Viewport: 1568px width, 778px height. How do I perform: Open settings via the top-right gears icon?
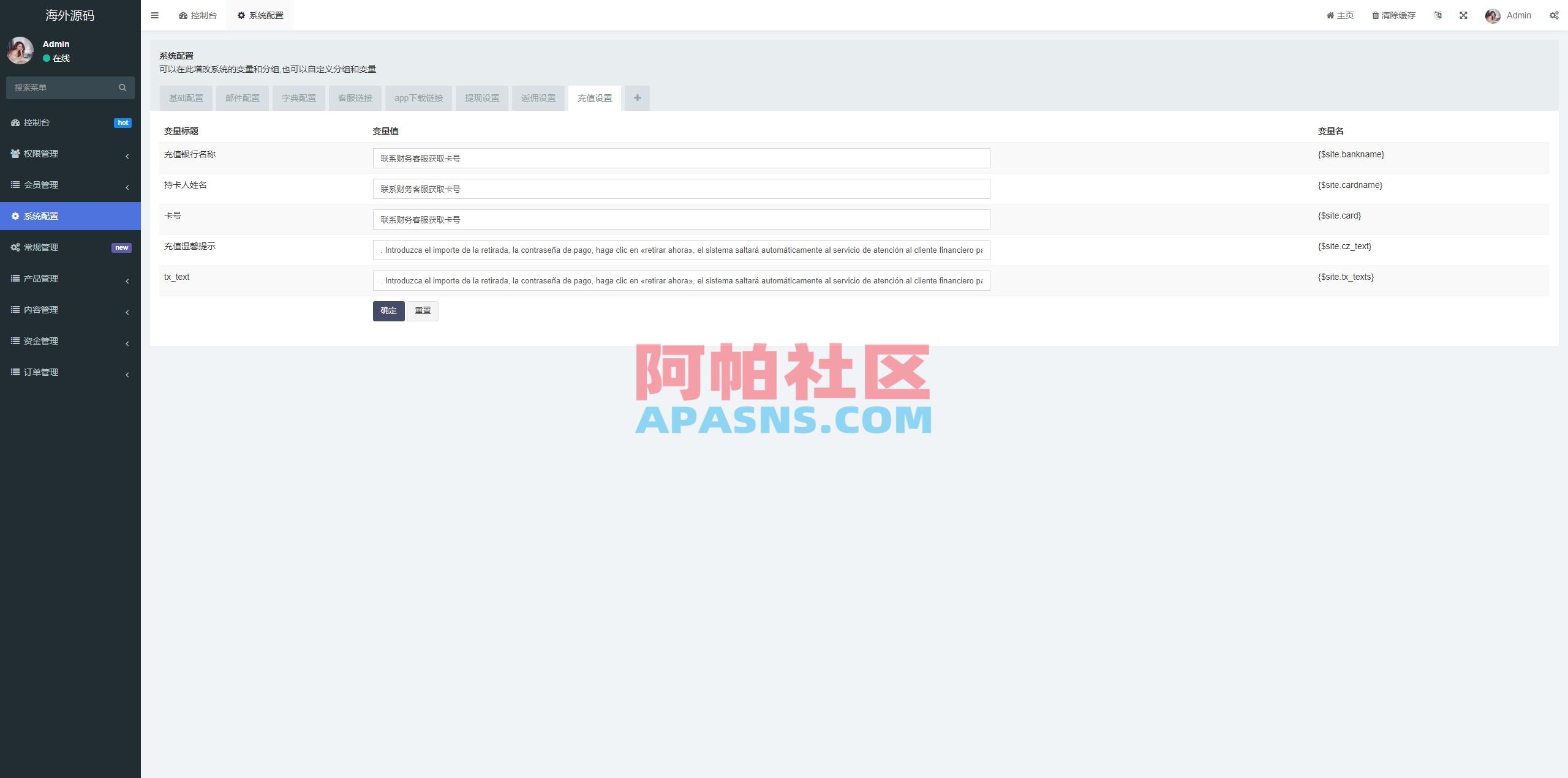coord(1555,15)
